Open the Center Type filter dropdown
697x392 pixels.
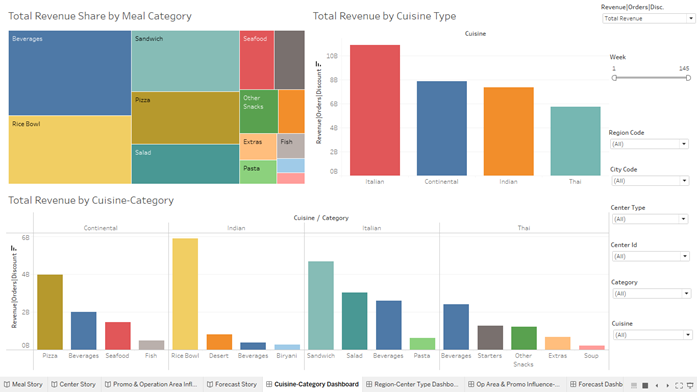650,219
